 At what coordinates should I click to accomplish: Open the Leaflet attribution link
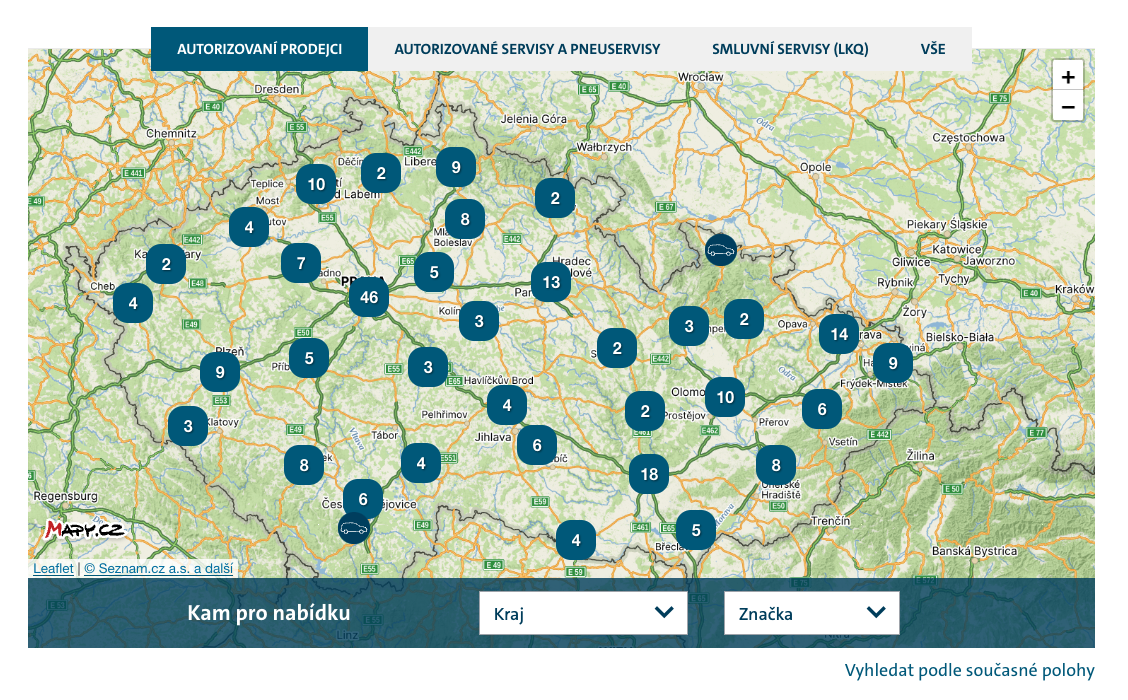[53, 568]
